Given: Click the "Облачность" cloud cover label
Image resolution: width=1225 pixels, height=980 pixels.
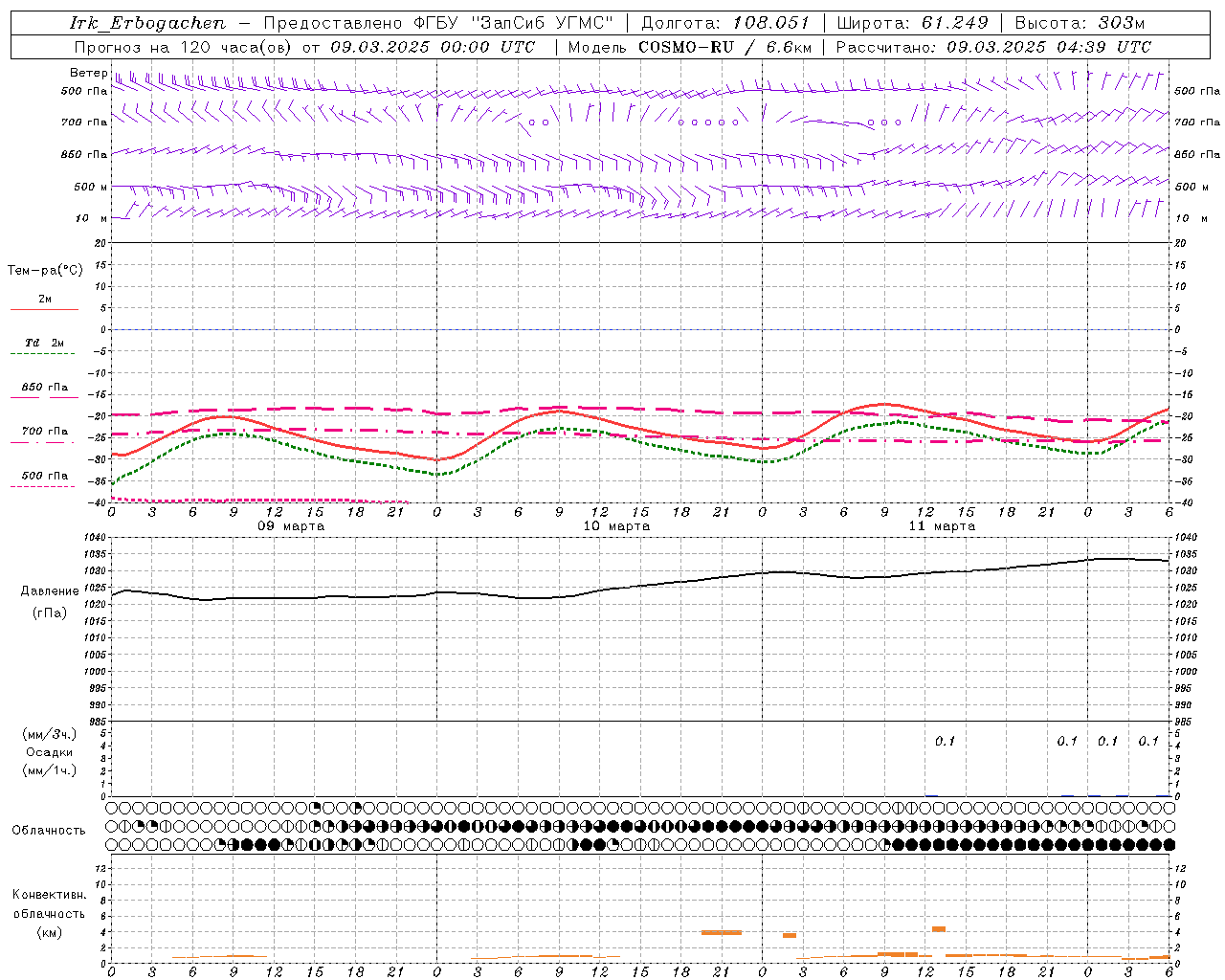Looking at the screenshot, I should pyautogui.click(x=49, y=830).
